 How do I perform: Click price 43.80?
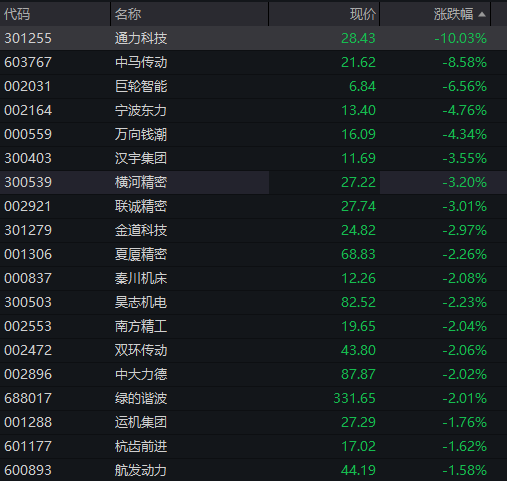[x=358, y=350]
